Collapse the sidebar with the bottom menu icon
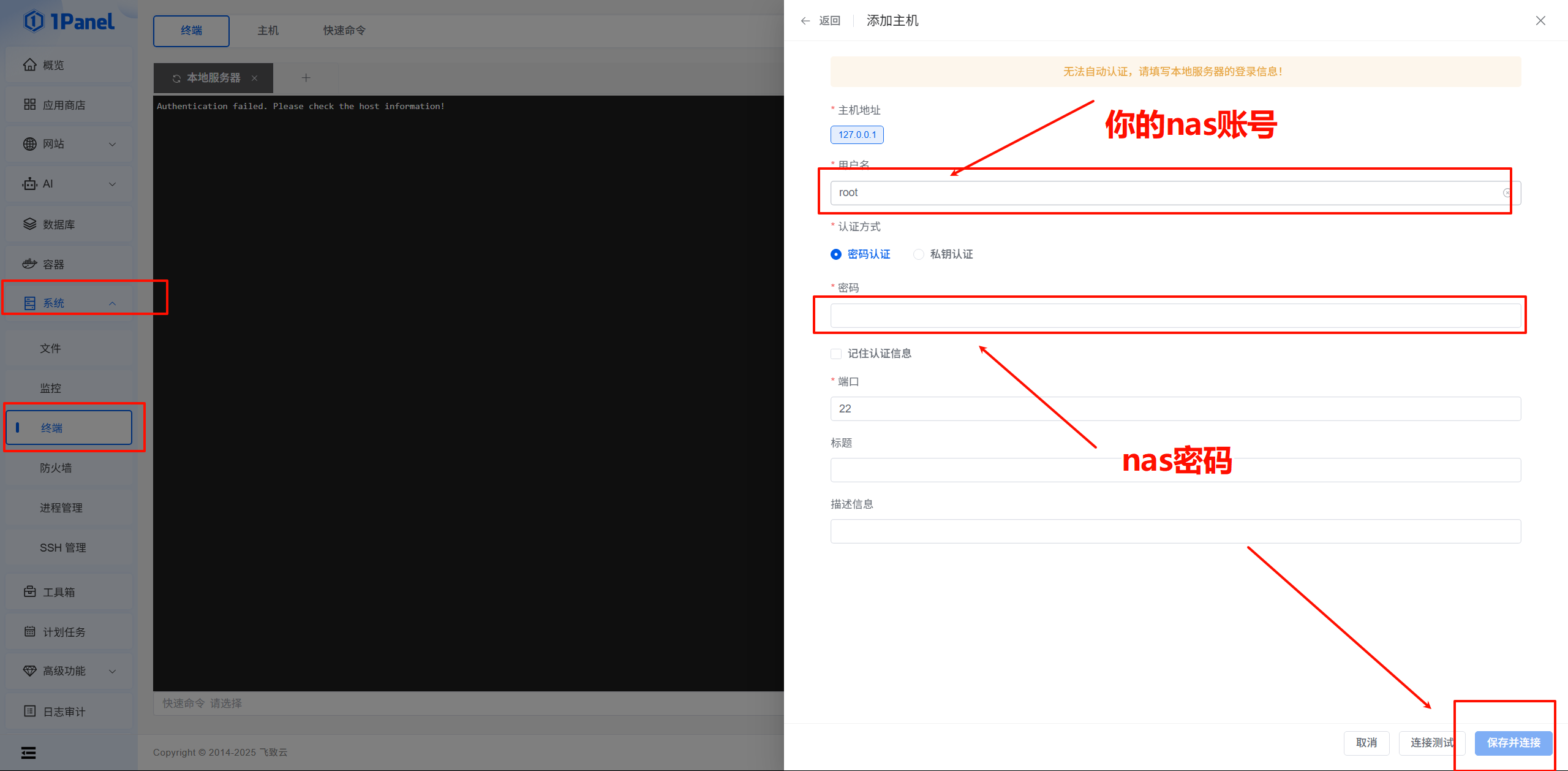1568x771 pixels. pos(28,753)
